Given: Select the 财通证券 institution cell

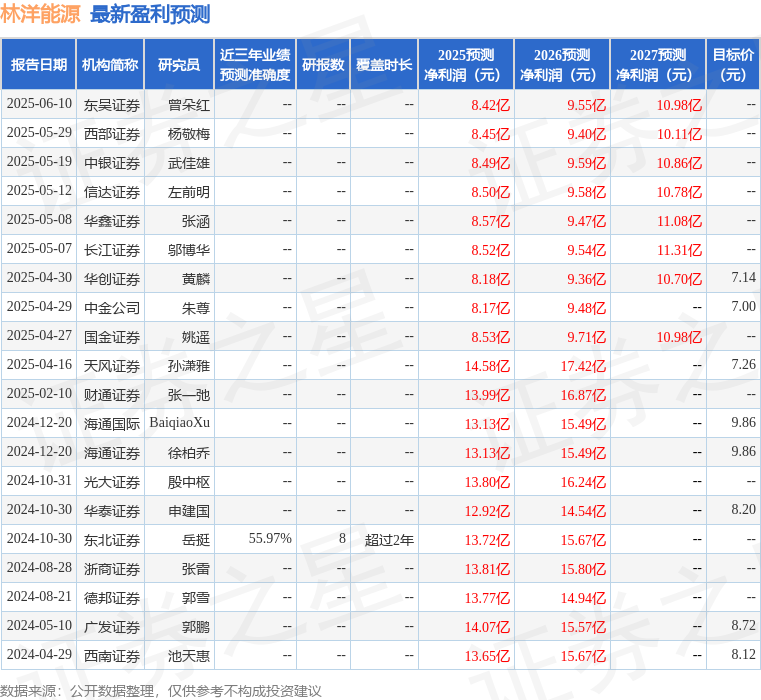Looking at the screenshot, I should tap(112, 395).
